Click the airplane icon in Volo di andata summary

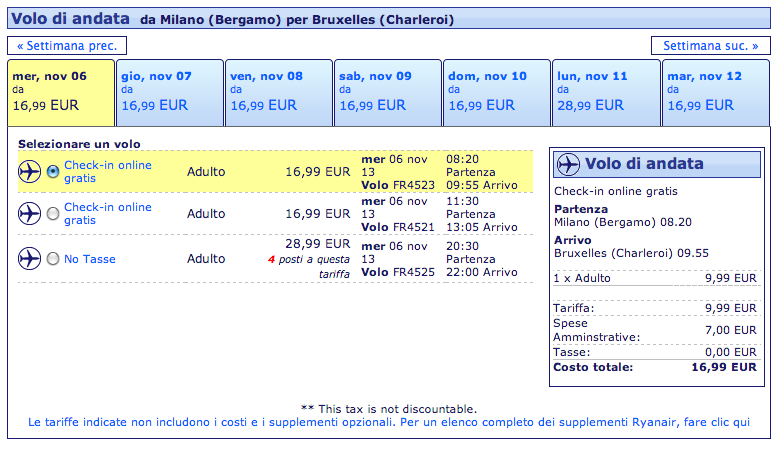568,164
